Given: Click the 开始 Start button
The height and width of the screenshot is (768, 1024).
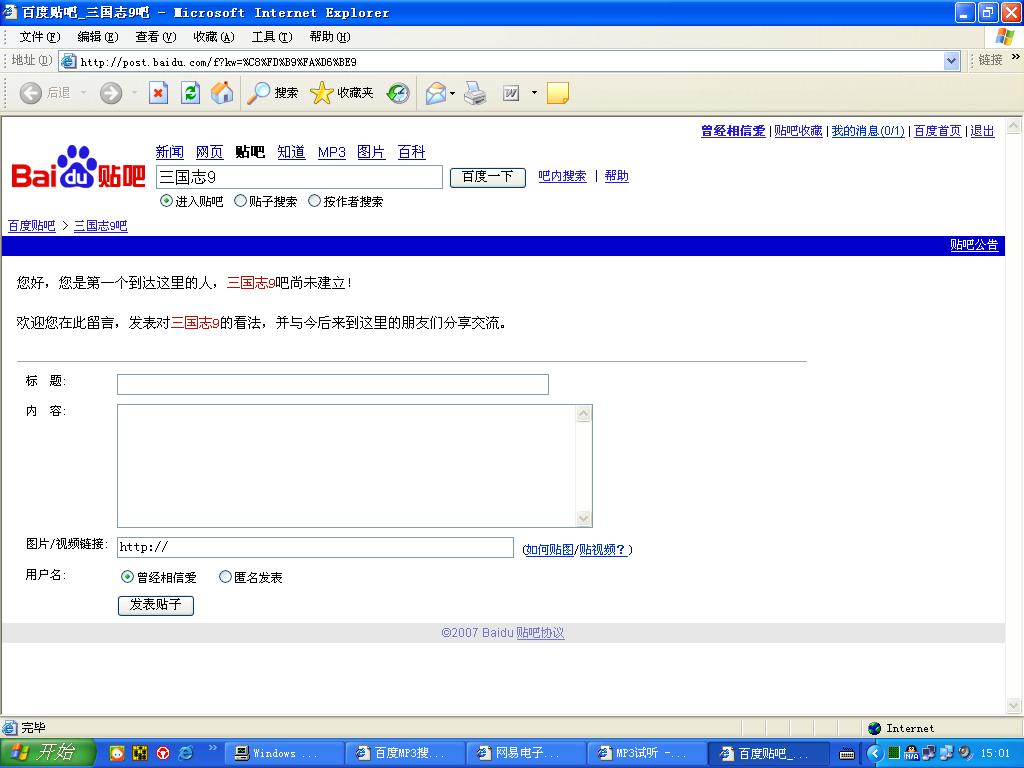Looking at the screenshot, I should [x=47, y=753].
